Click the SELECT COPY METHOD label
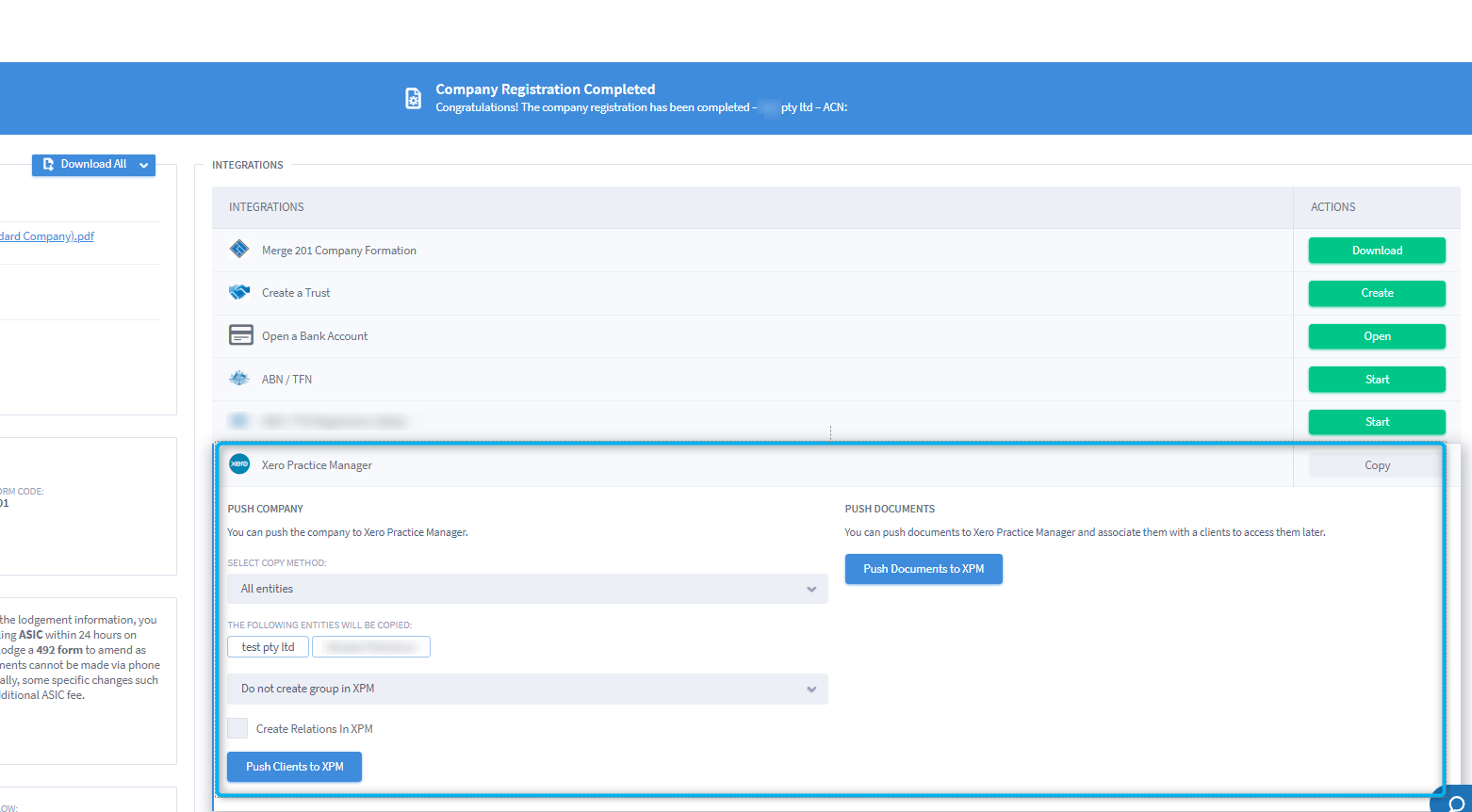The image size is (1472, 812). point(277,563)
